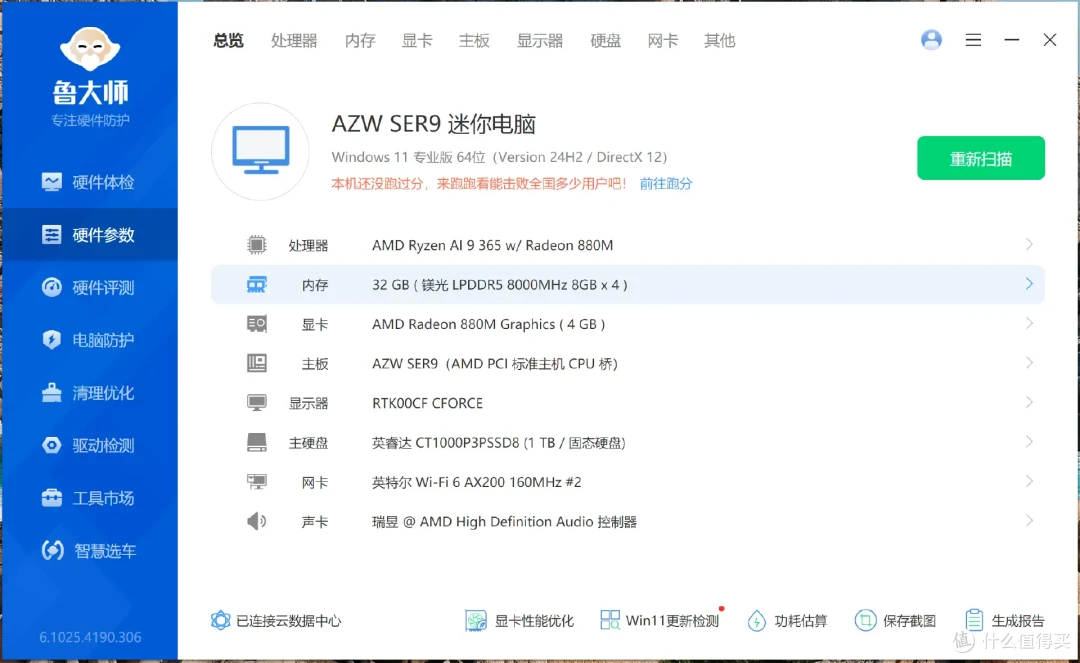Open 硬件评测 in the sidebar

(89, 287)
